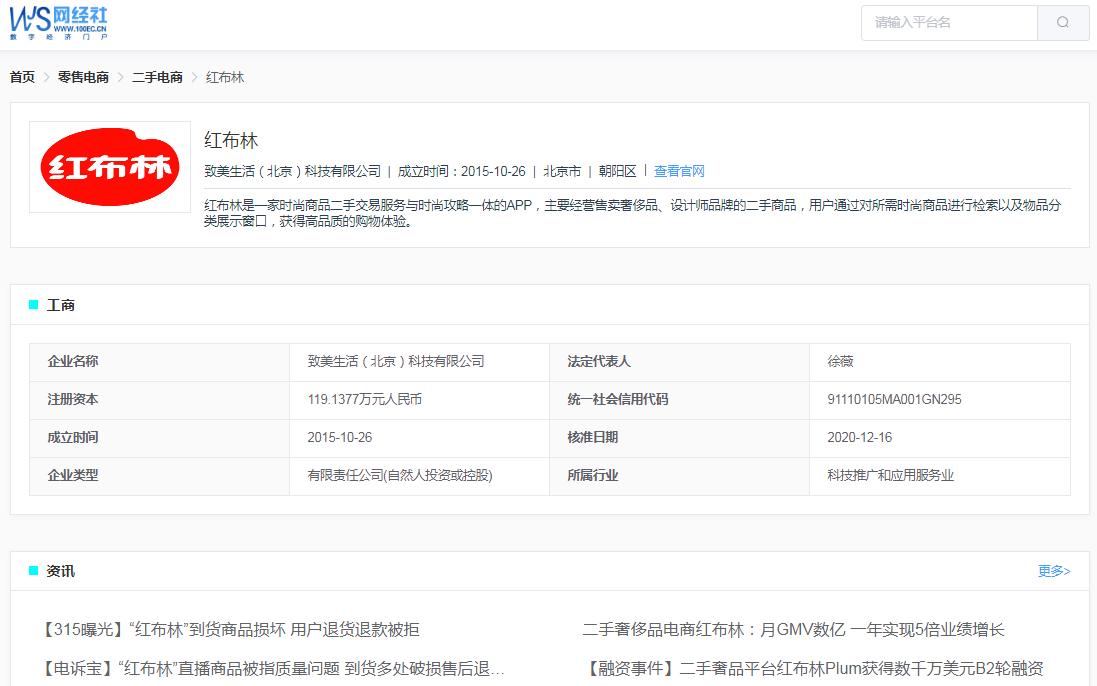Click the teal square icon beside 资讯
Image resolution: width=1097 pixels, height=686 pixels.
pyautogui.click(x=32, y=570)
